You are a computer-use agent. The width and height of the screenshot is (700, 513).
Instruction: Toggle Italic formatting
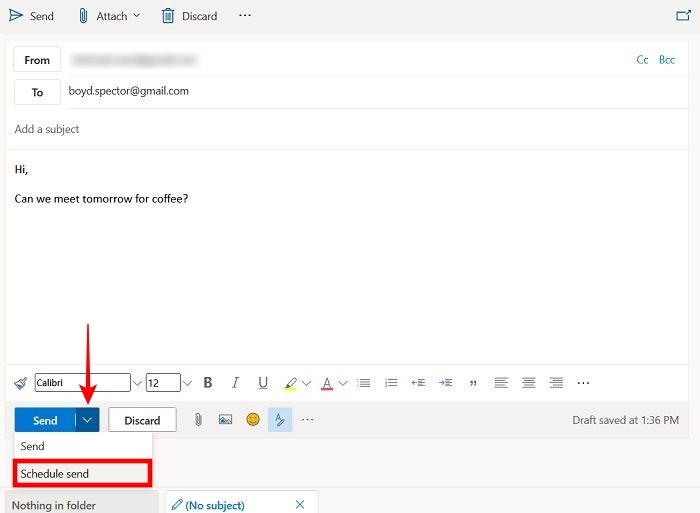point(235,383)
